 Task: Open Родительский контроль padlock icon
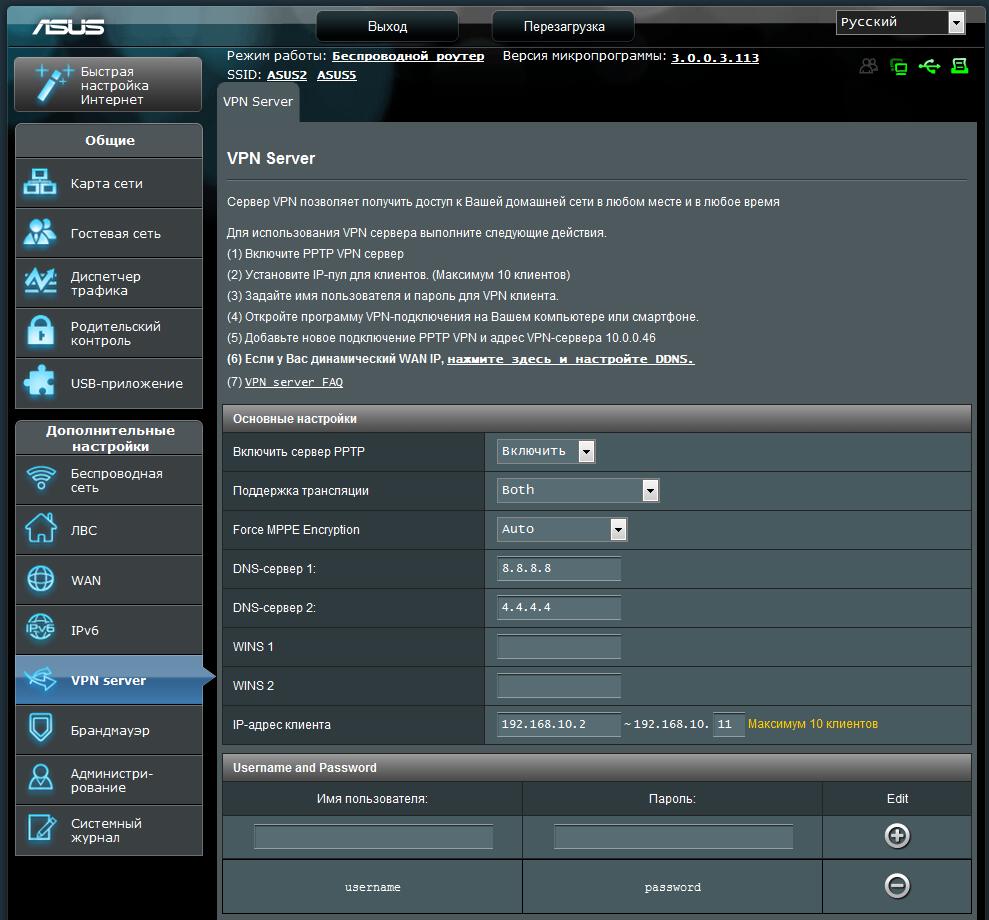point(41,332)
